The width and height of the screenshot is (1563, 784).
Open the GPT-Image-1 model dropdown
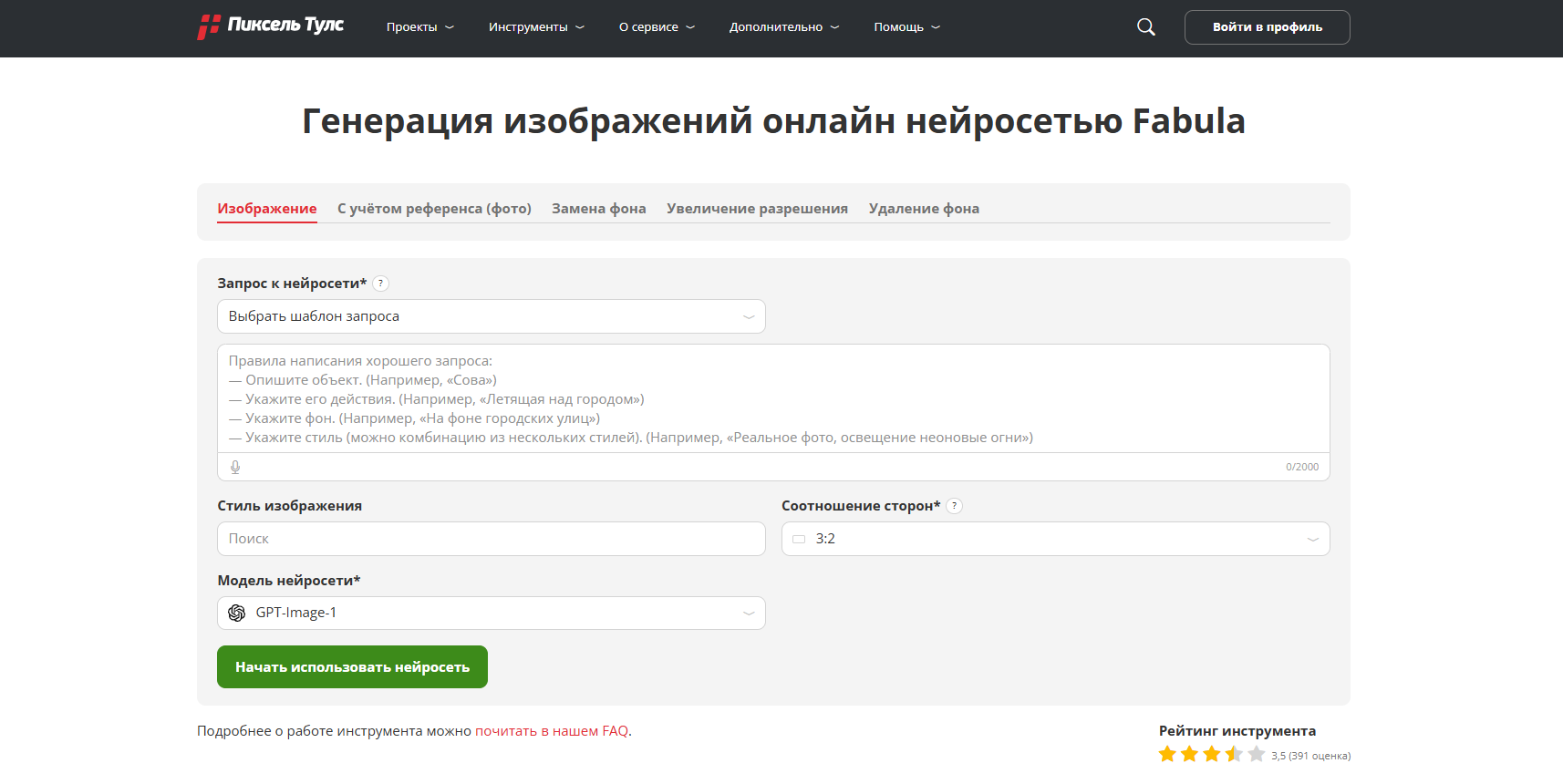click(x=491, y=613)
